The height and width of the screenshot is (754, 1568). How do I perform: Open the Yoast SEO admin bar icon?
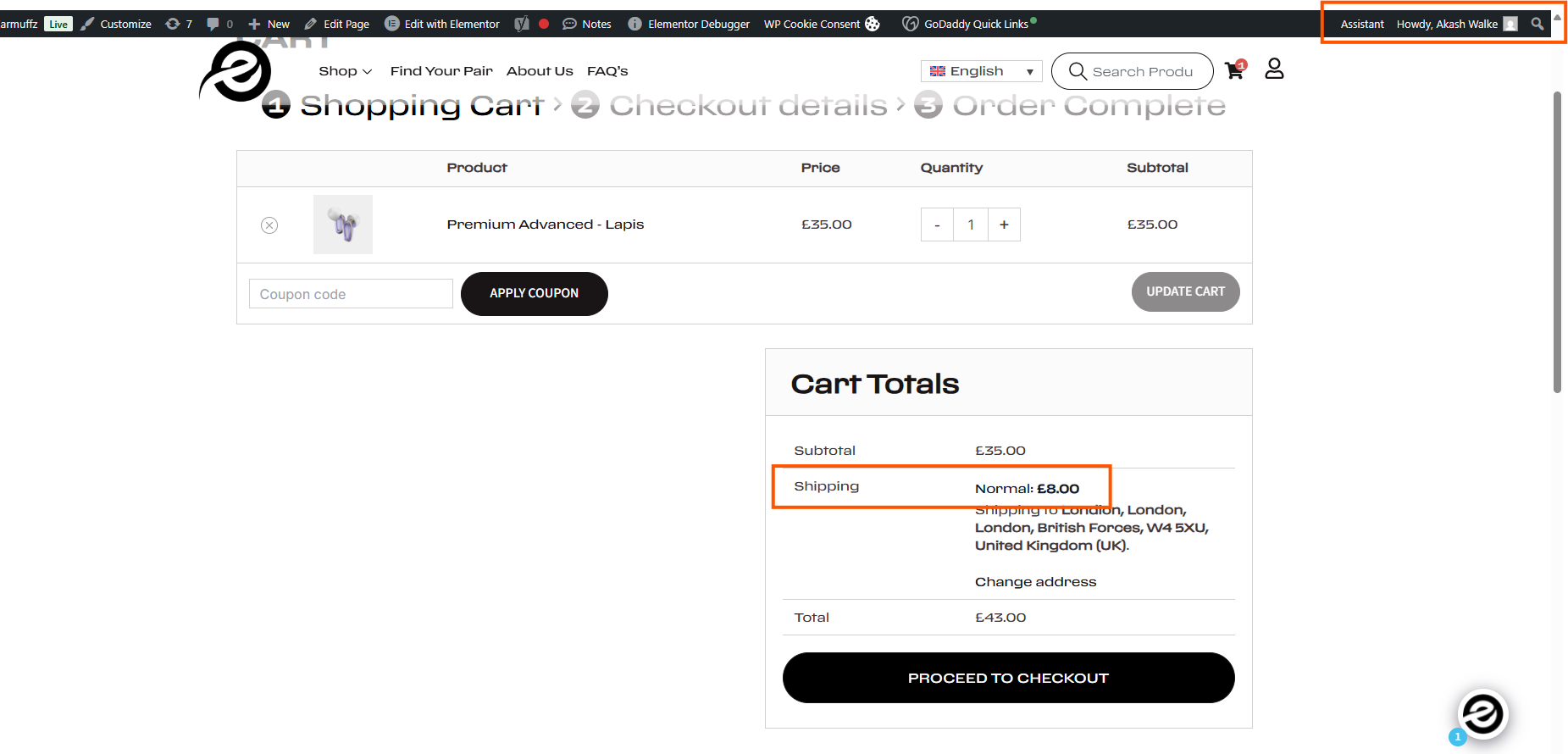(522, 24)
